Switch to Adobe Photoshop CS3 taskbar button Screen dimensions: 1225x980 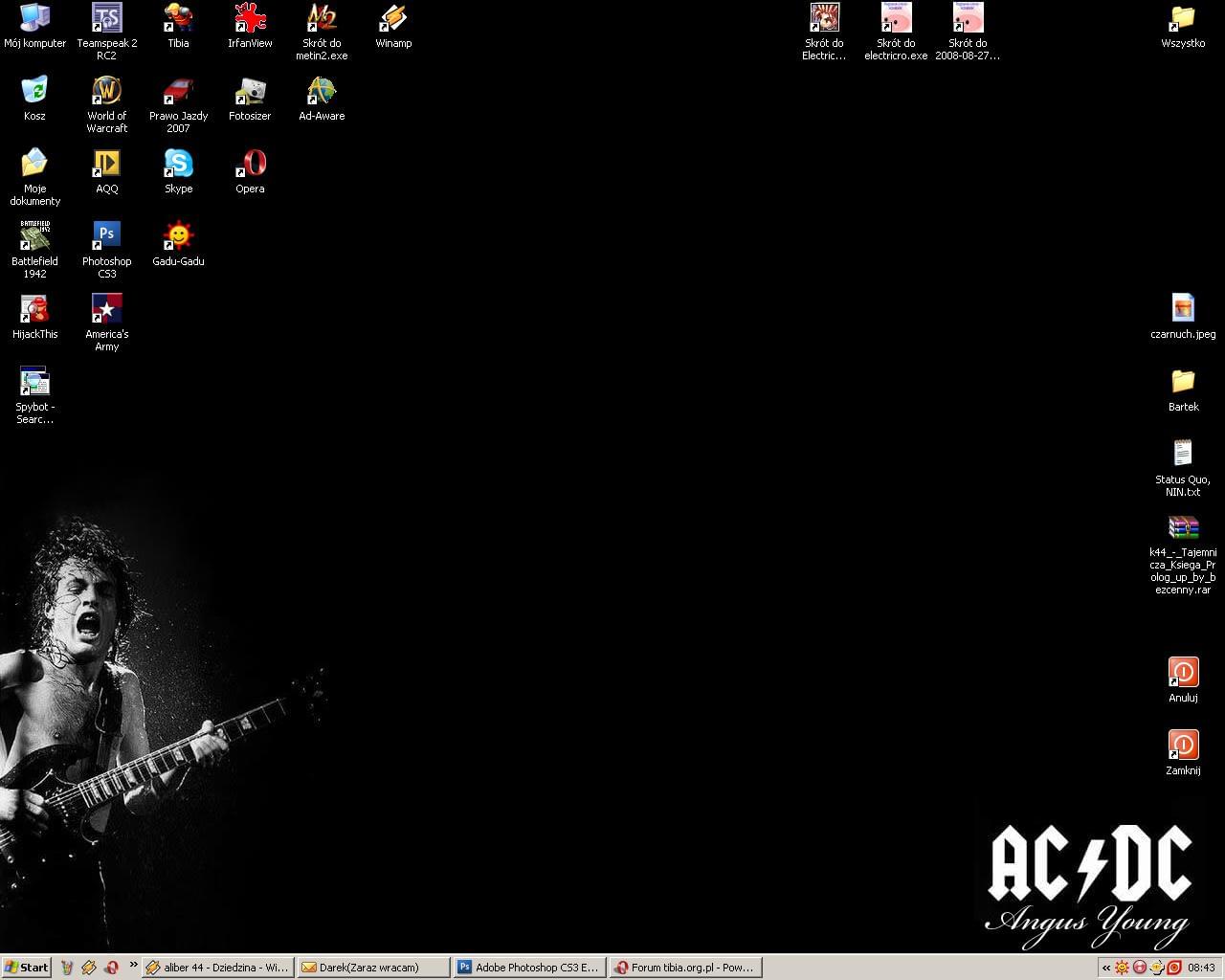click(528, 968)
